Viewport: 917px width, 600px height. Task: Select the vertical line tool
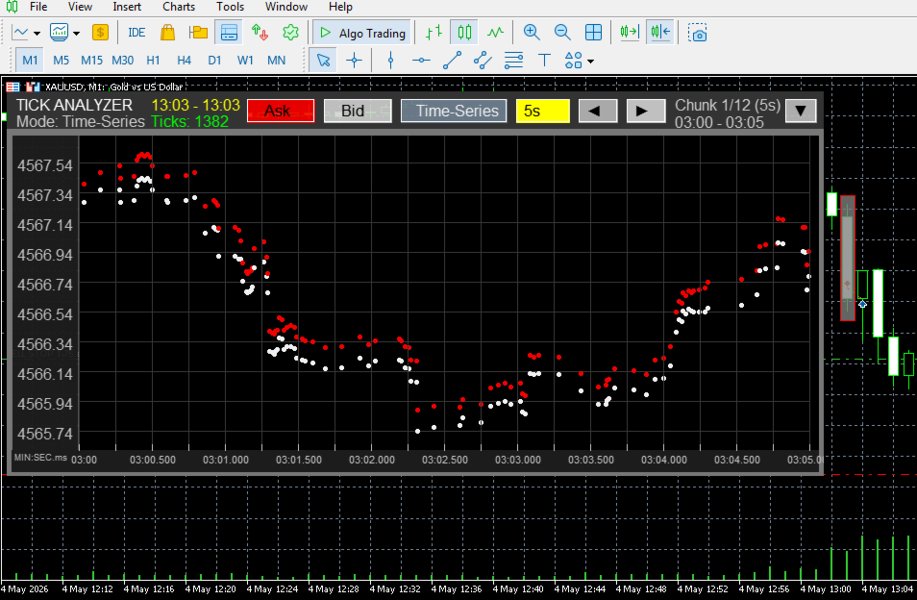click(x=391, y=60)
